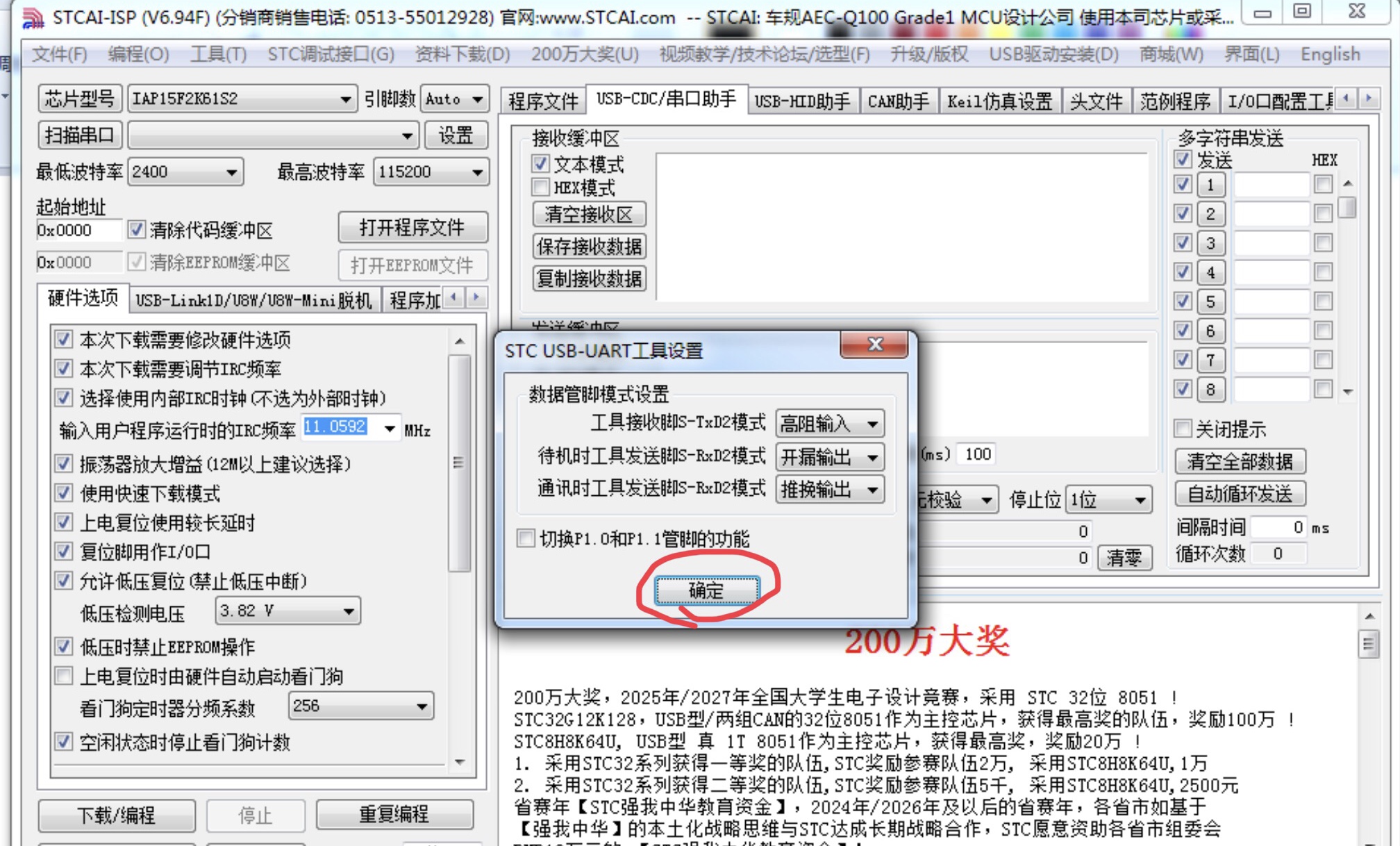Open 文件(F) menu
Viewport: 1400px width, 846px height.
click(60, 54)
